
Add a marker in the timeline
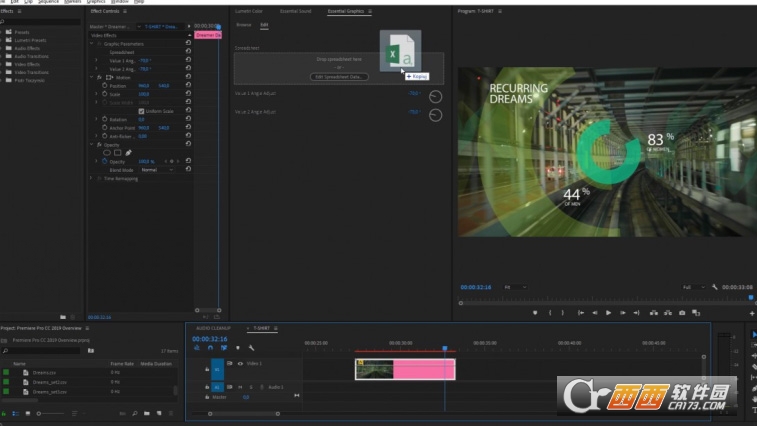click(238, 348)
